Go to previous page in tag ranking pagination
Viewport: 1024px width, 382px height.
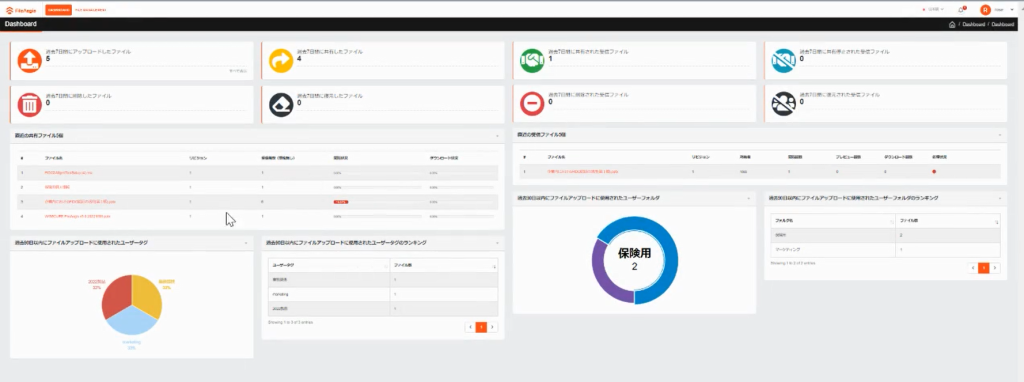(x=470, y=326)
